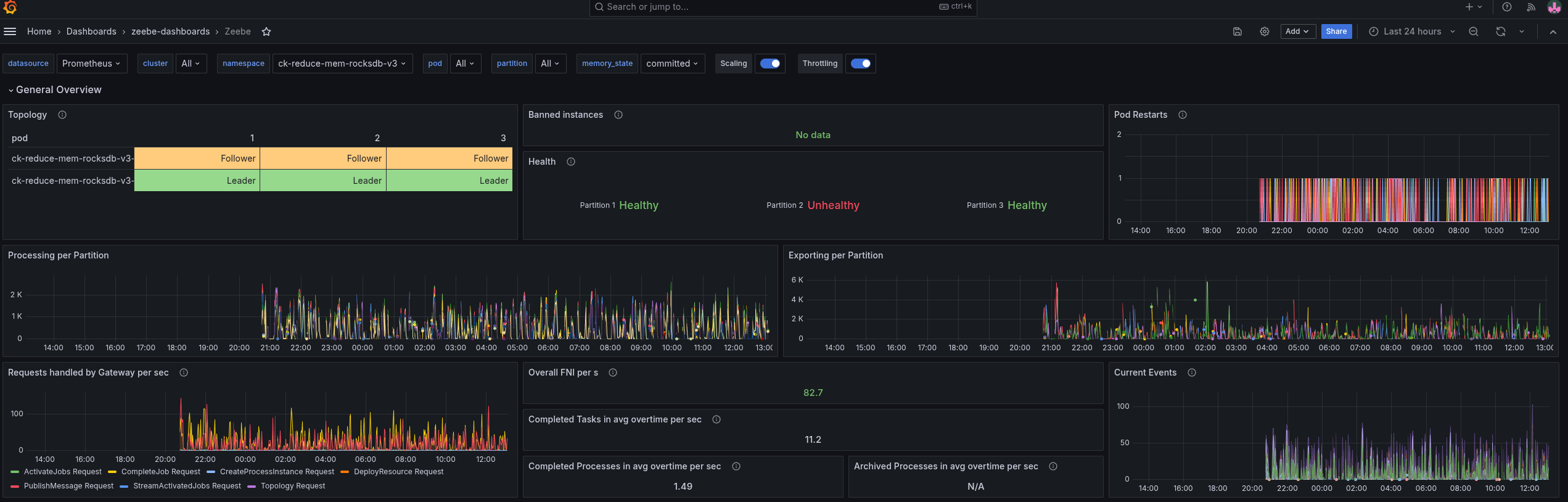This screenshot has width=1568, height=502.
Task: Show info for Current Events panel
Action: [x=1192, y=372]
